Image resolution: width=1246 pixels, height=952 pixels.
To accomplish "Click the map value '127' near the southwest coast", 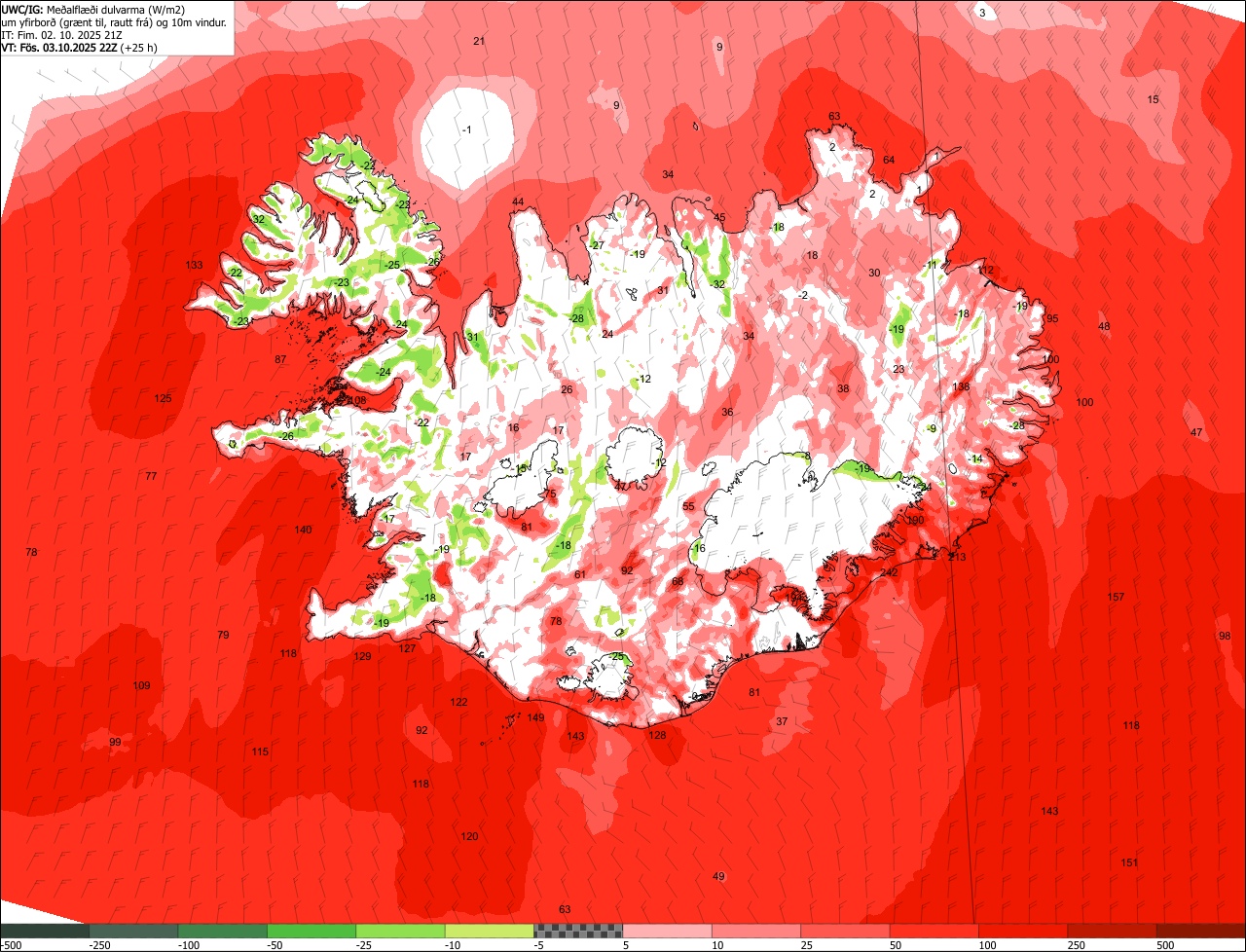I will click(407, 649).
